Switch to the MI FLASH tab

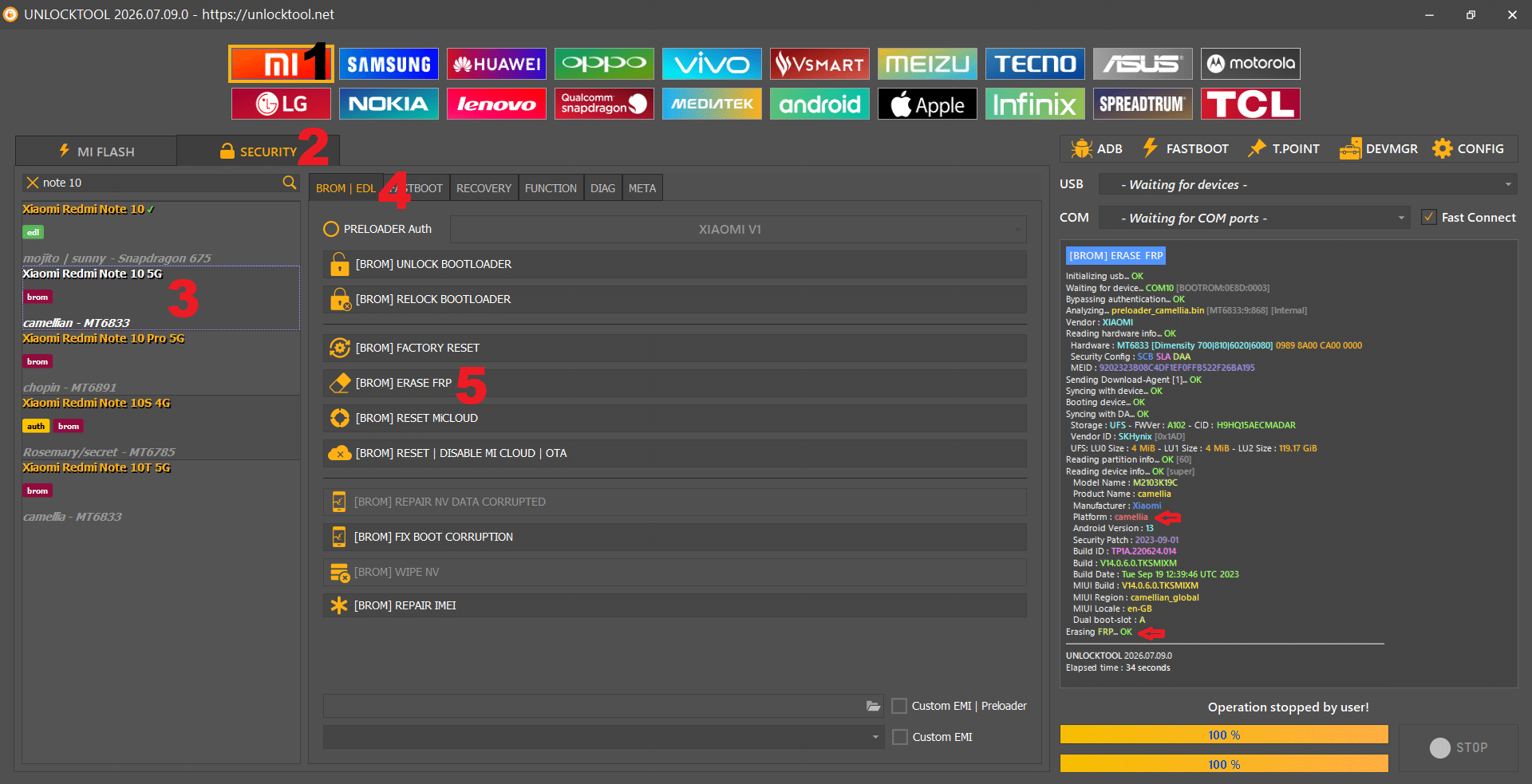tap(97, 151)
